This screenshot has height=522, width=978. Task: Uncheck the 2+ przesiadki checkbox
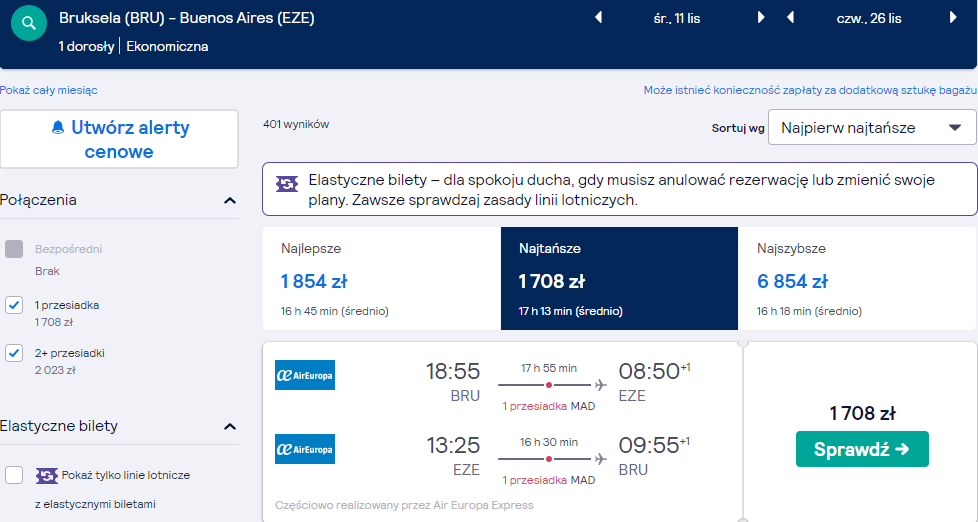(14, 353)
